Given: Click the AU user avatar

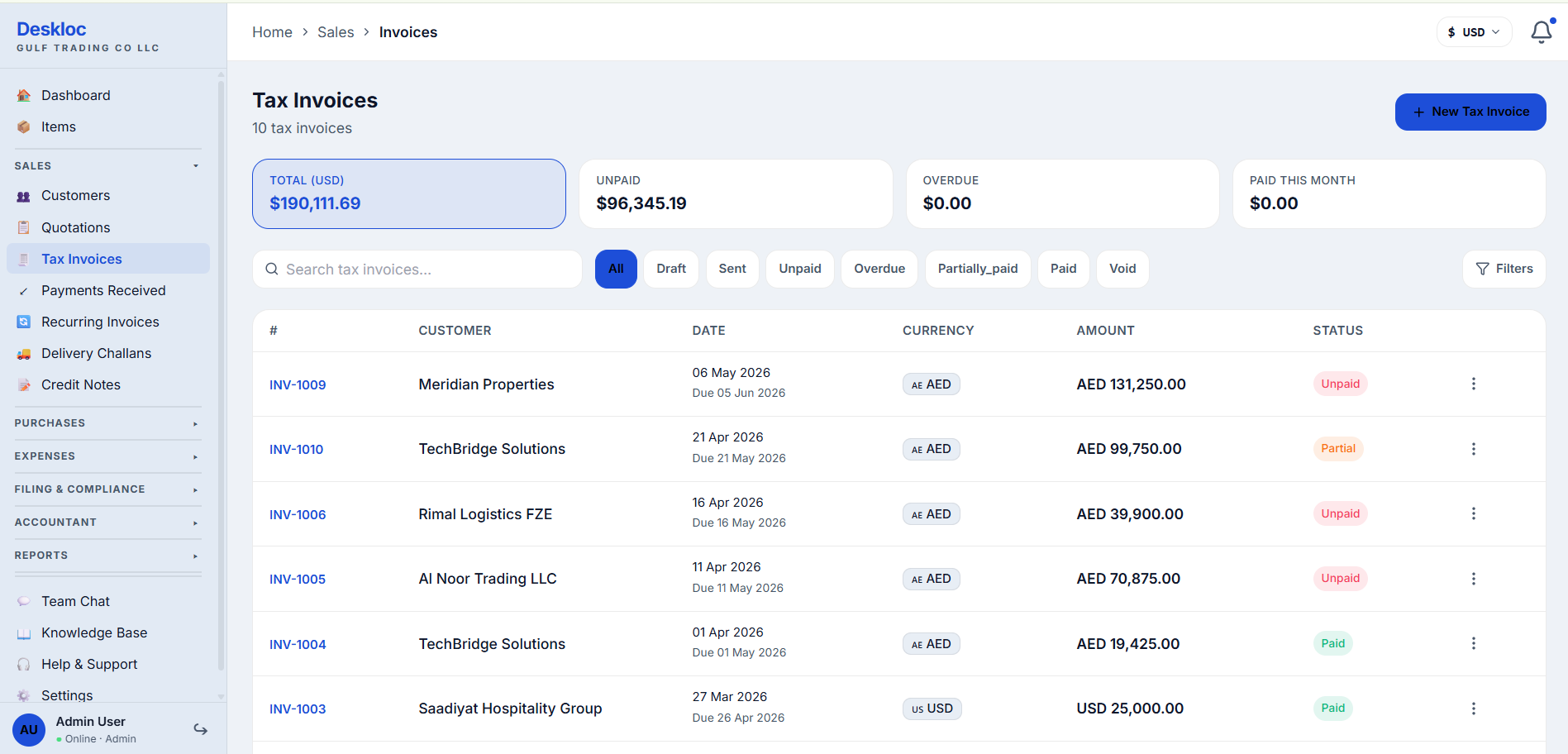Looking at the screenshot, I should 29,730.
